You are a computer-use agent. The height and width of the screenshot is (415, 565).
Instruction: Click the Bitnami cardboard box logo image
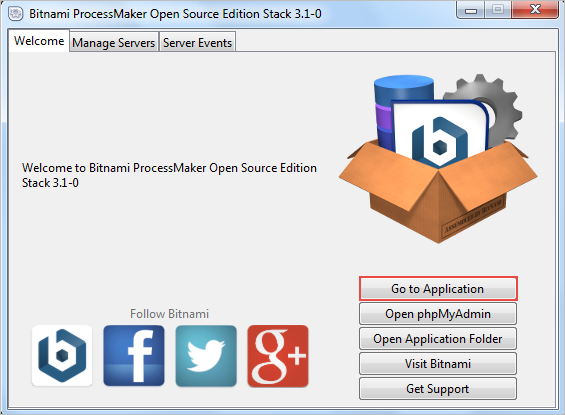point(438,159)
